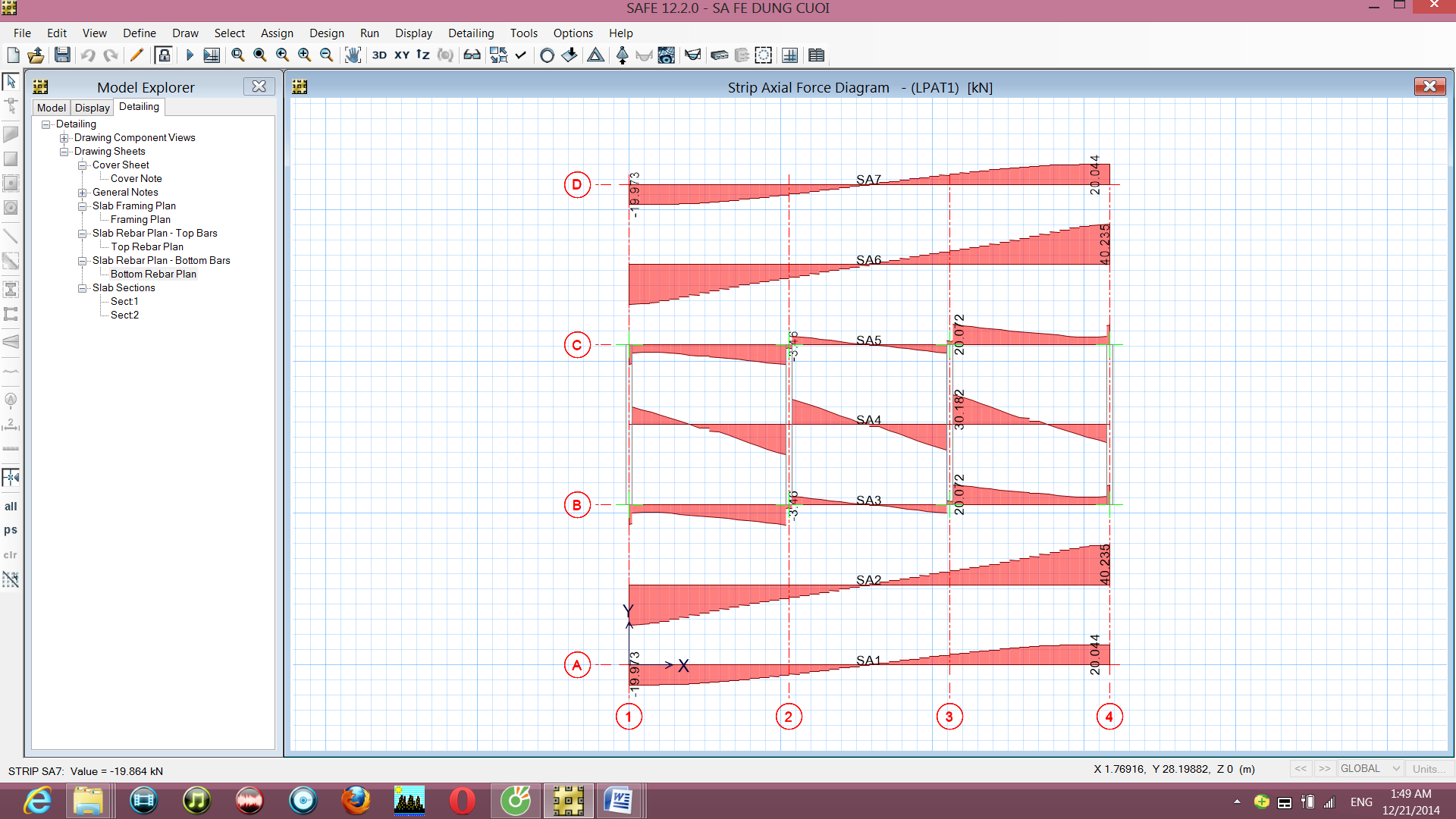Switch to 3D view
1456x819 pixels.
pyautogui.click(x=379, y=55)
